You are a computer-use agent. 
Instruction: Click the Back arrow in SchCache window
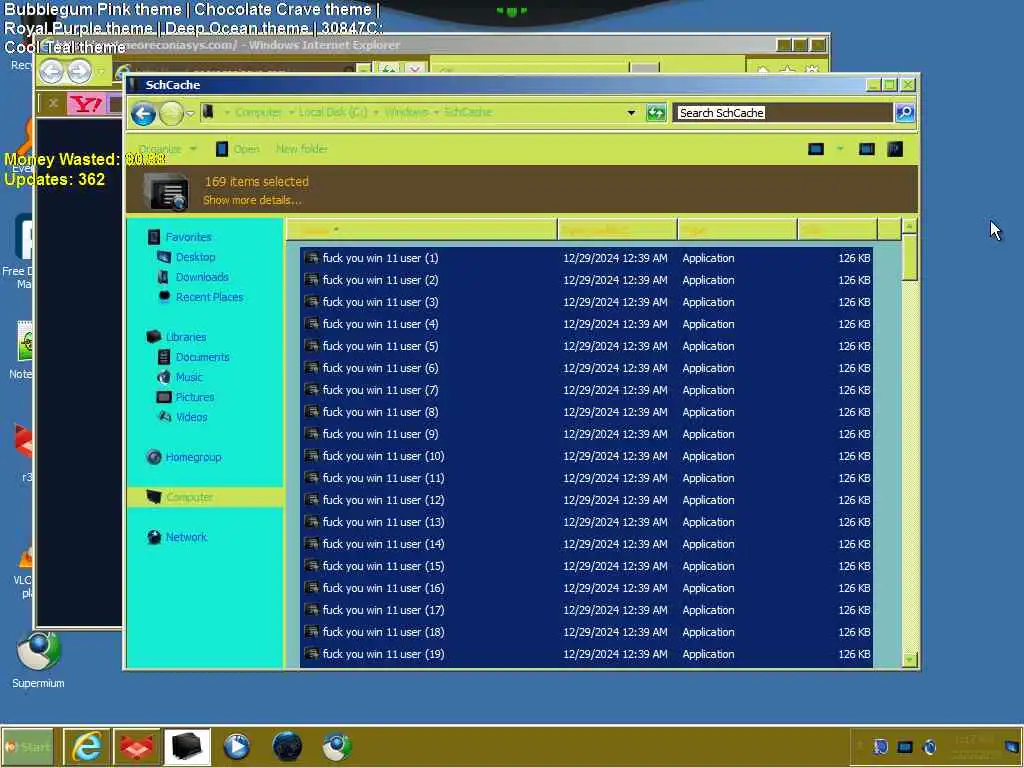[143, 114]
